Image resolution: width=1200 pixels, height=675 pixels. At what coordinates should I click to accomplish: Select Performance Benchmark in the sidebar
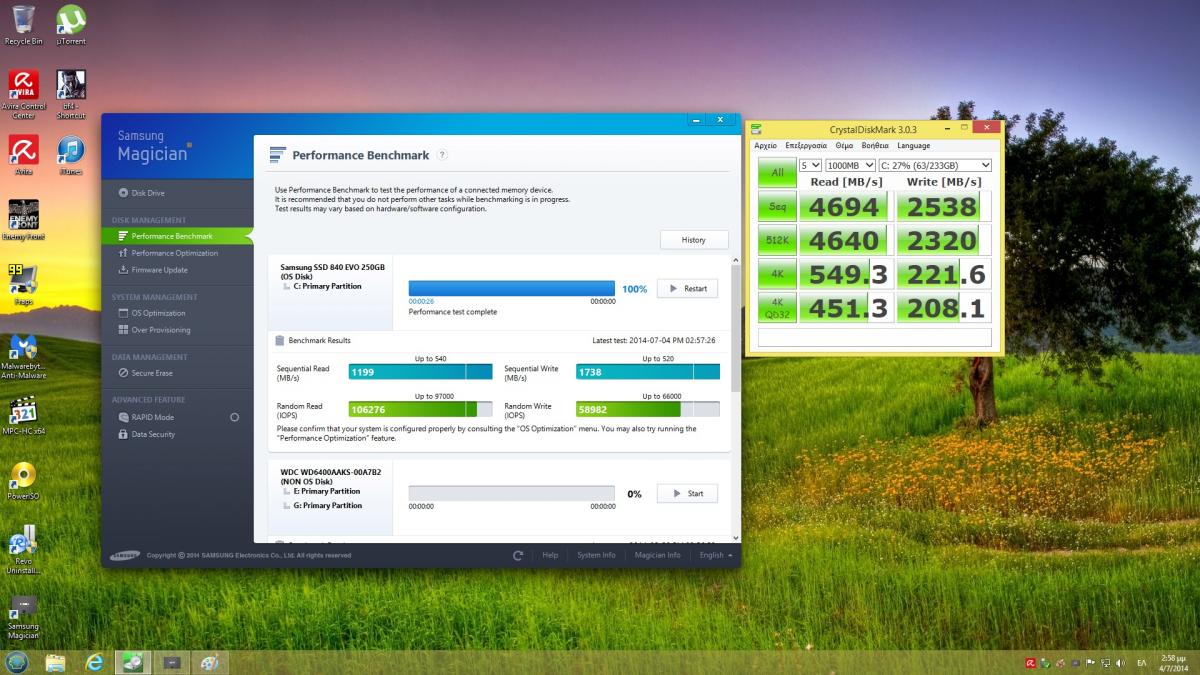(177, 236)
